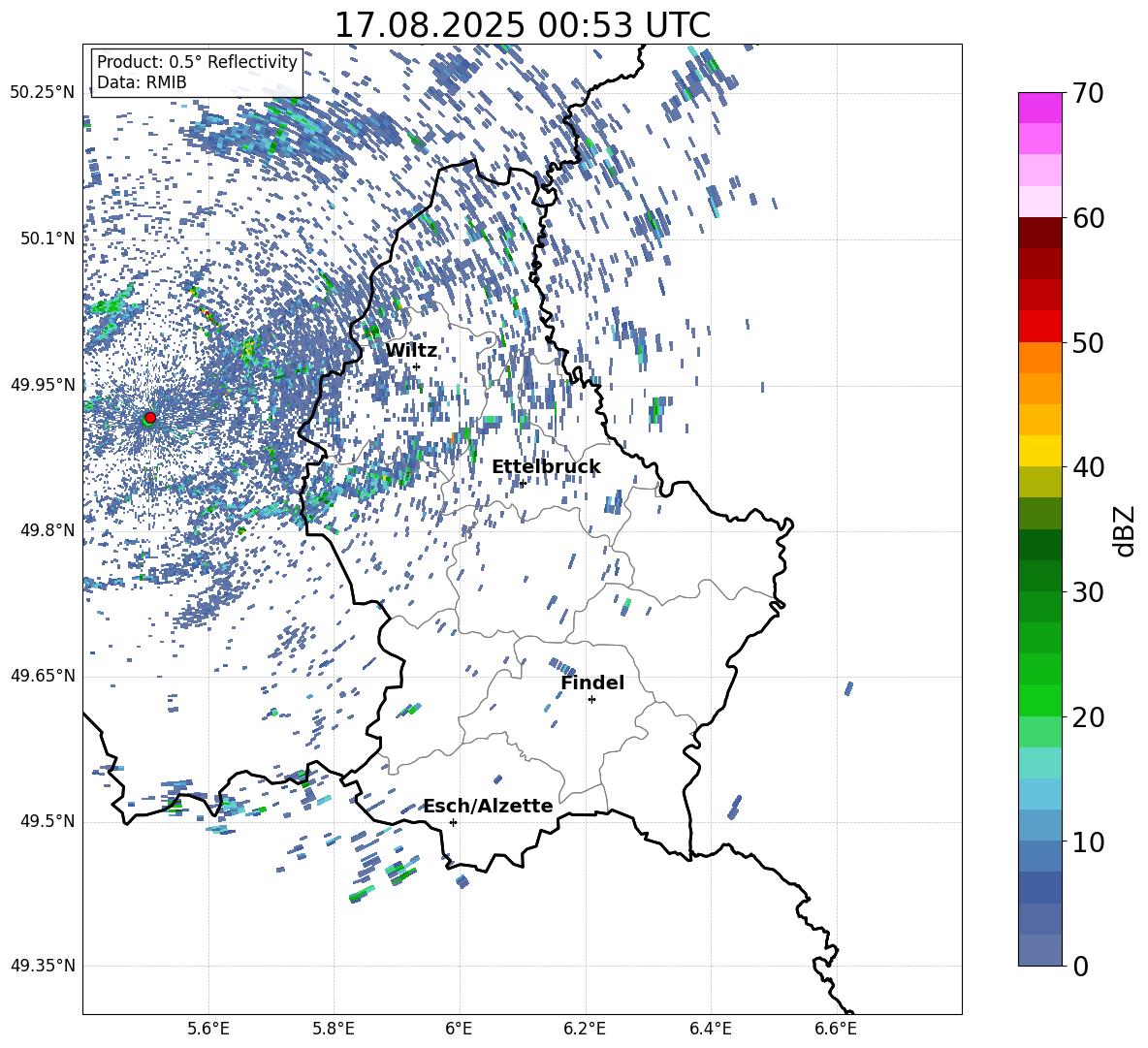Image resolution: width=1148 pixels, height=1048 pixels.
Task: Click the yellow swatch just above 40
Action: [1039, 451]
